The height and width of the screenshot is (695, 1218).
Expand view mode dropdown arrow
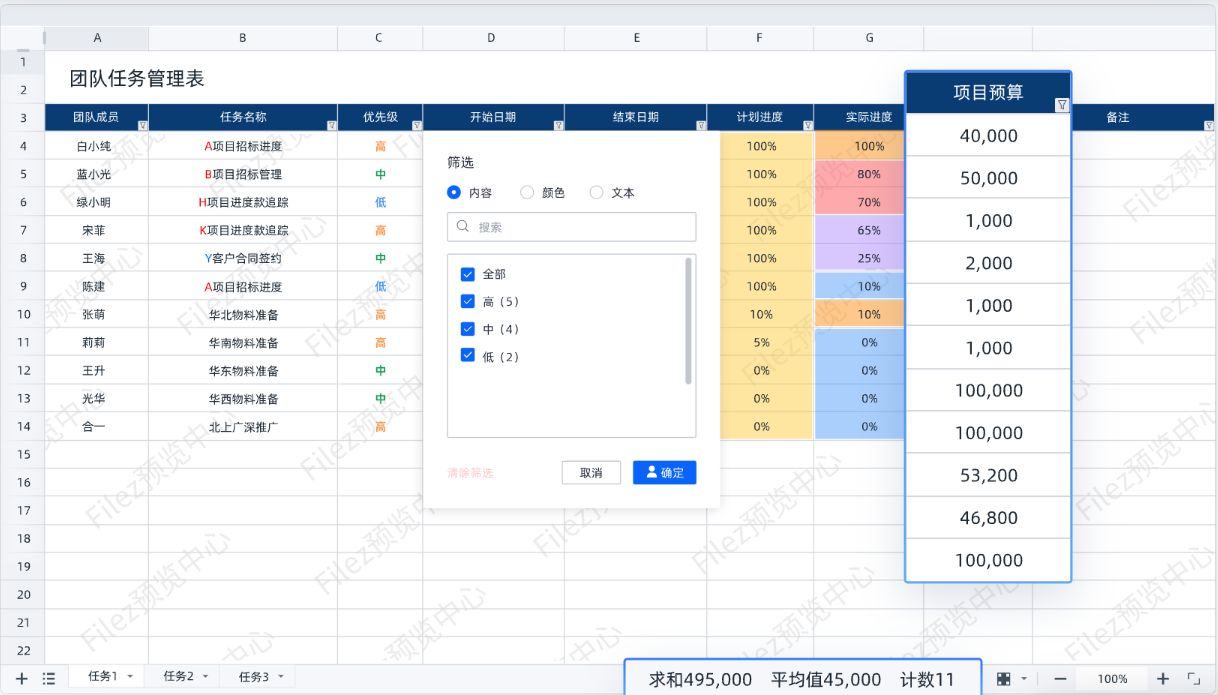tap(1023, 679)
